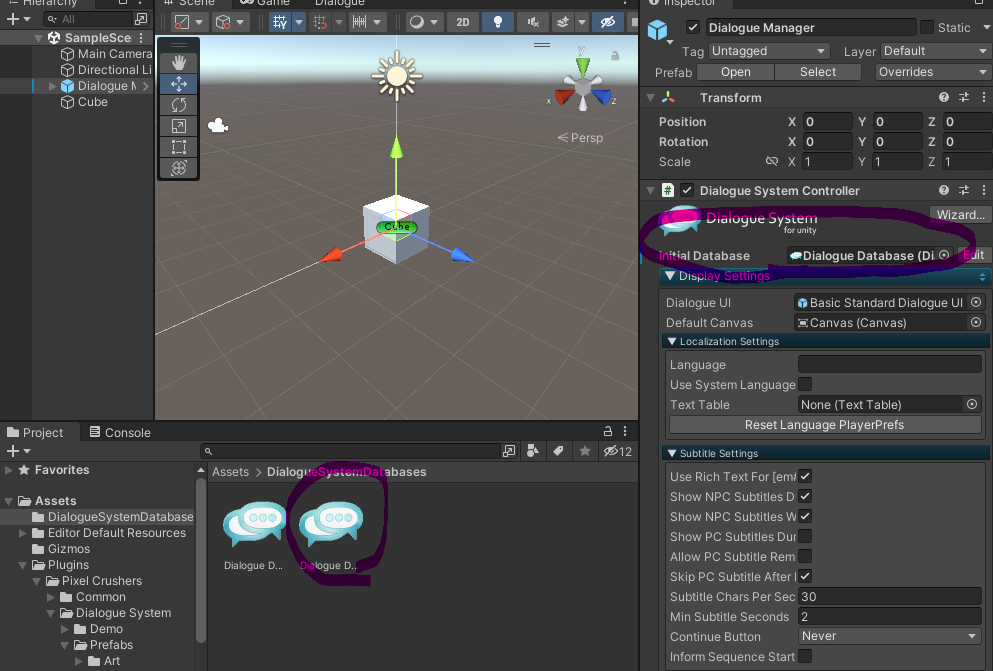The width and height of the screenshot is (993, 671).
Task: Switch to the Dialogue tab
Action: pos(339,3)
